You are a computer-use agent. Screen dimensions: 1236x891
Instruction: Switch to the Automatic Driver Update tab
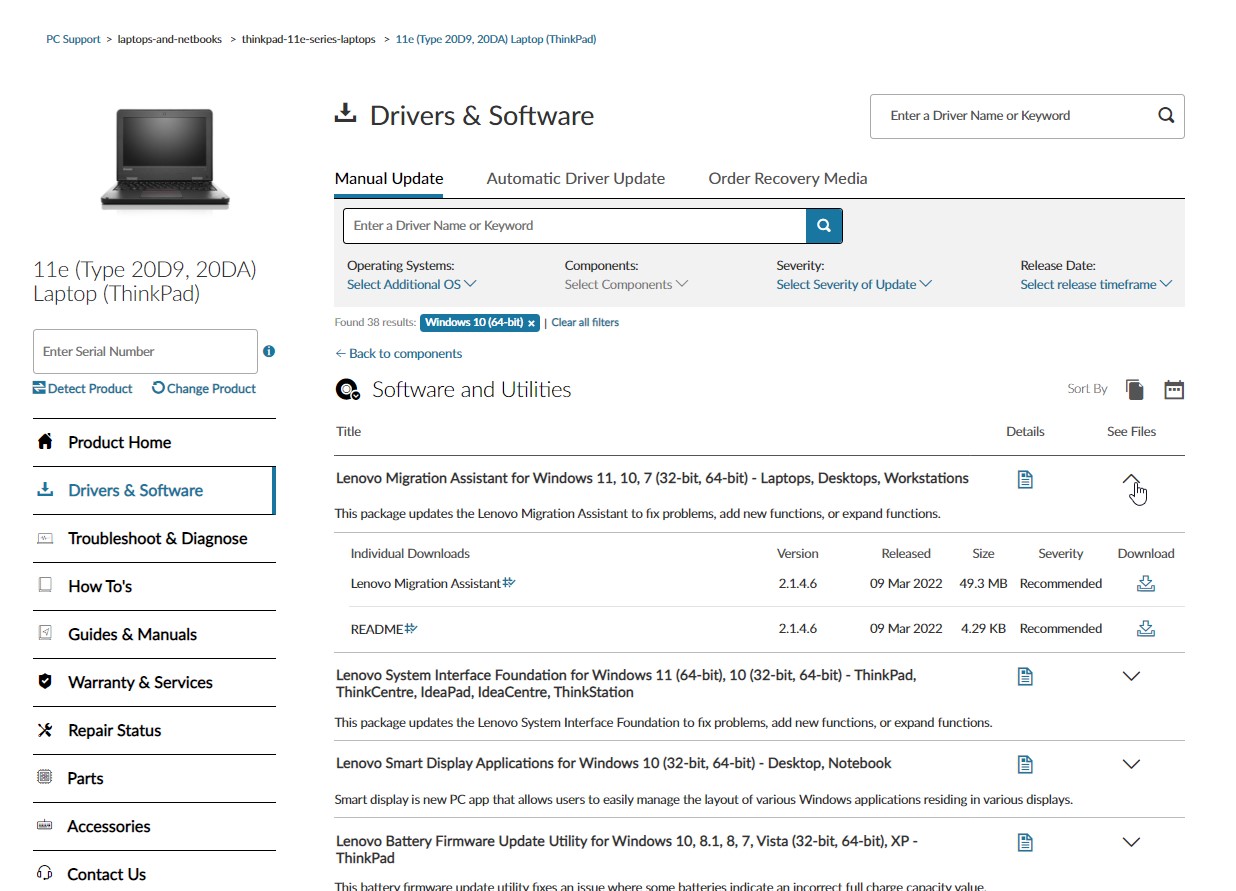pyautogui.click(x=575, y=178)
